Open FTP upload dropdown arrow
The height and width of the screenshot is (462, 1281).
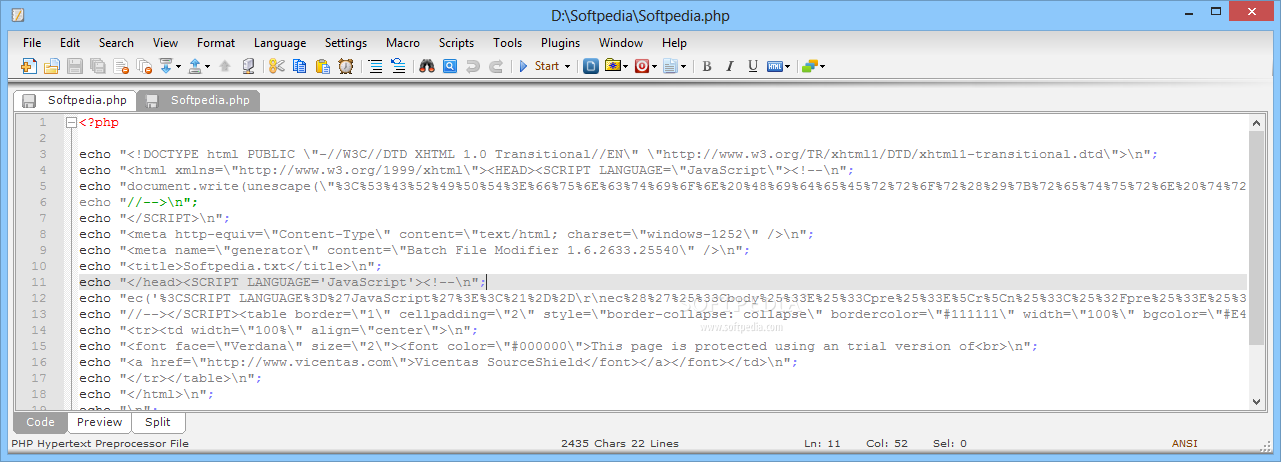pyautogui.click(x=208, y=67)
